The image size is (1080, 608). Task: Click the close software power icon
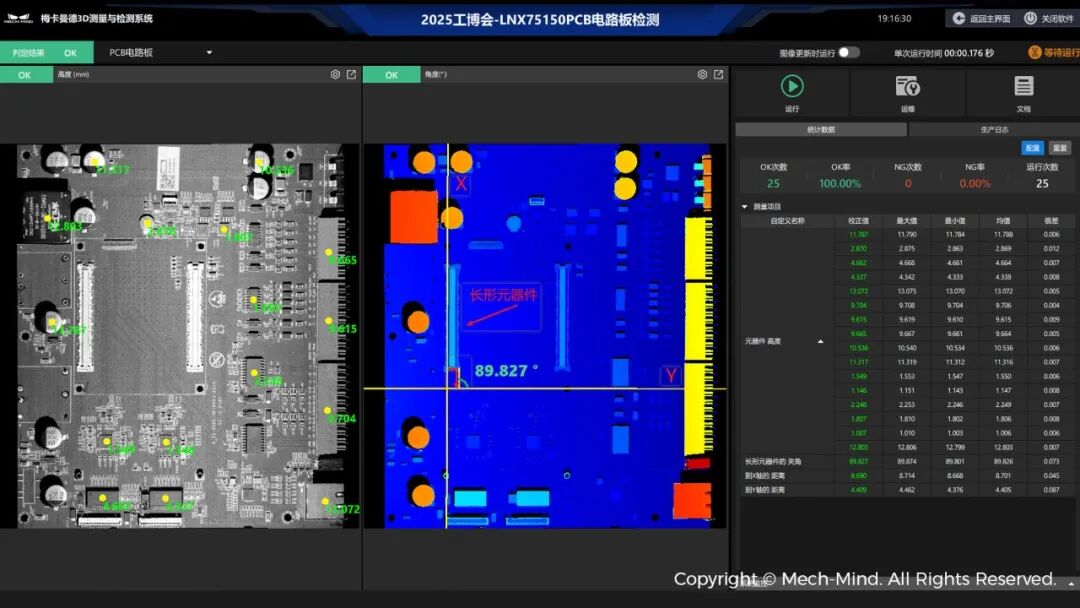coord(1031,18)
